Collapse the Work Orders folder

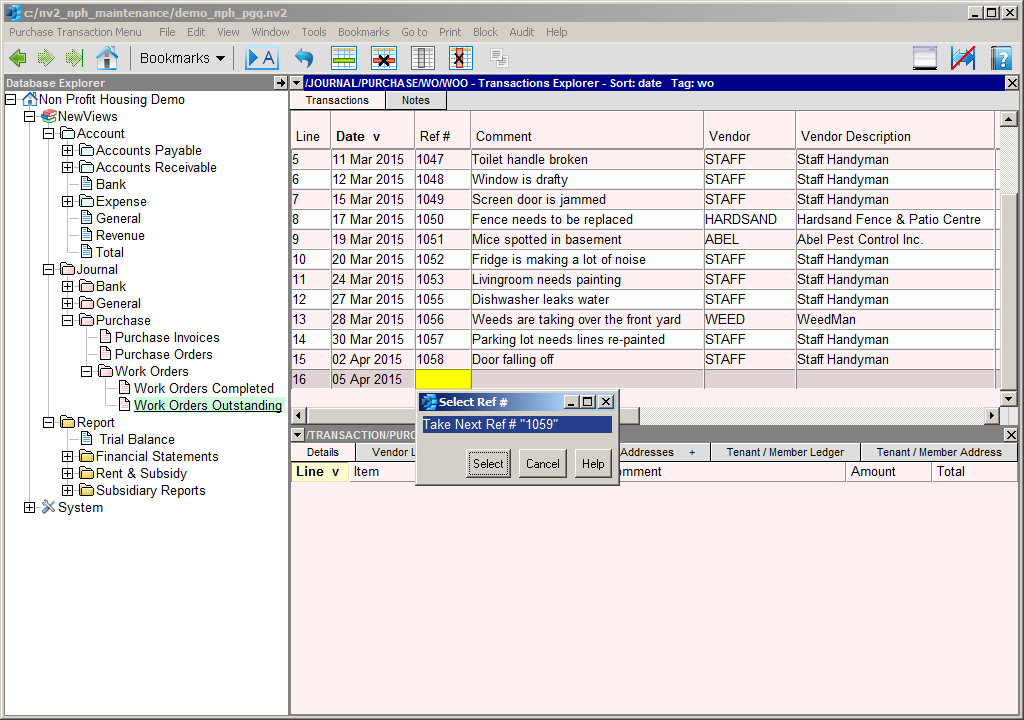[87, 372]
